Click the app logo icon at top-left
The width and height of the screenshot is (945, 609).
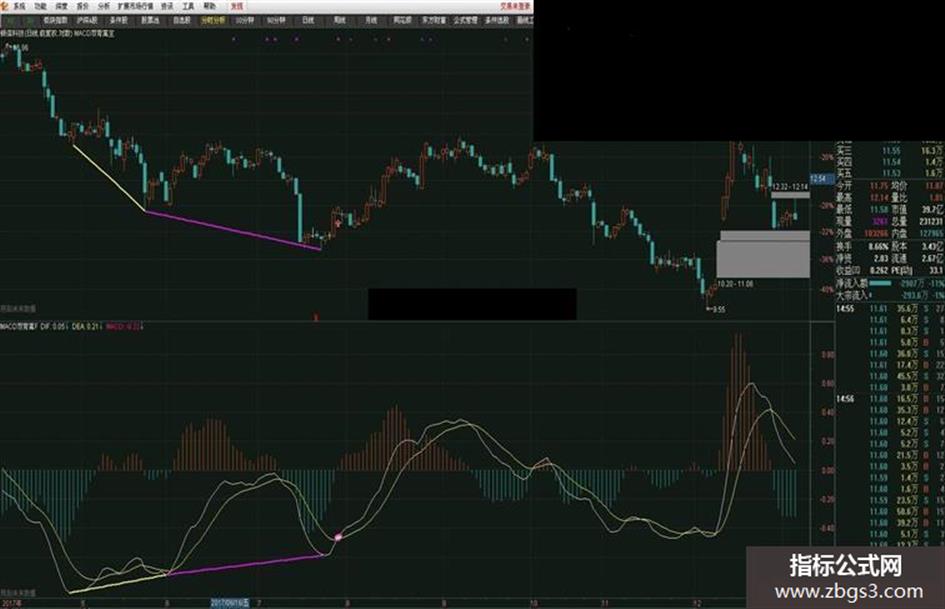(4, 6)
